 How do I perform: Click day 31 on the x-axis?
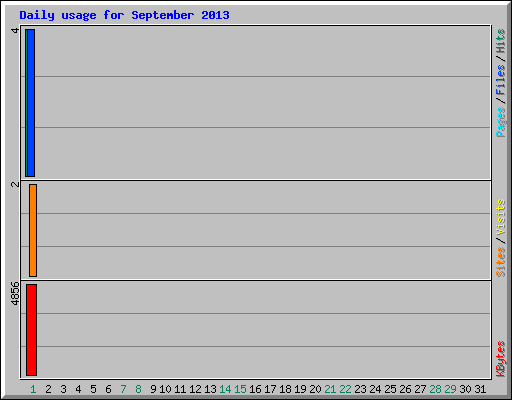(x=480, y=389)
